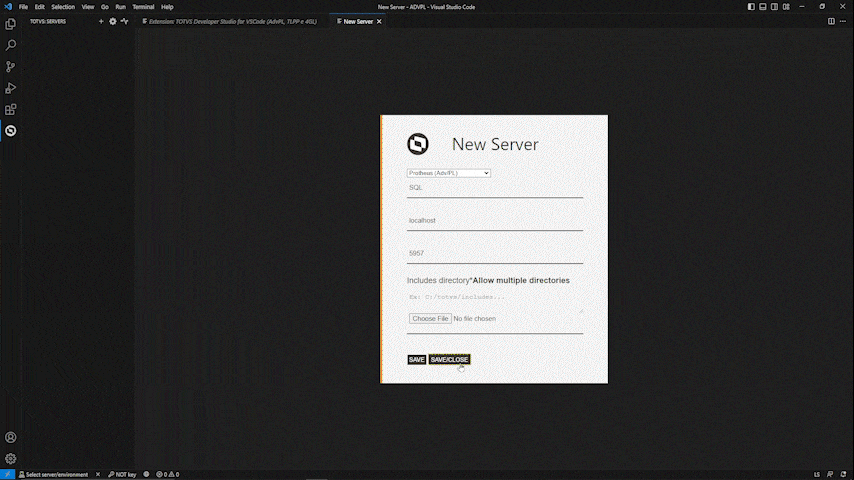This screenshot has width=854, height=480.
Task: Open the Manage gear in activity bar
Action: pyautogui.click(x=10, y=459)
